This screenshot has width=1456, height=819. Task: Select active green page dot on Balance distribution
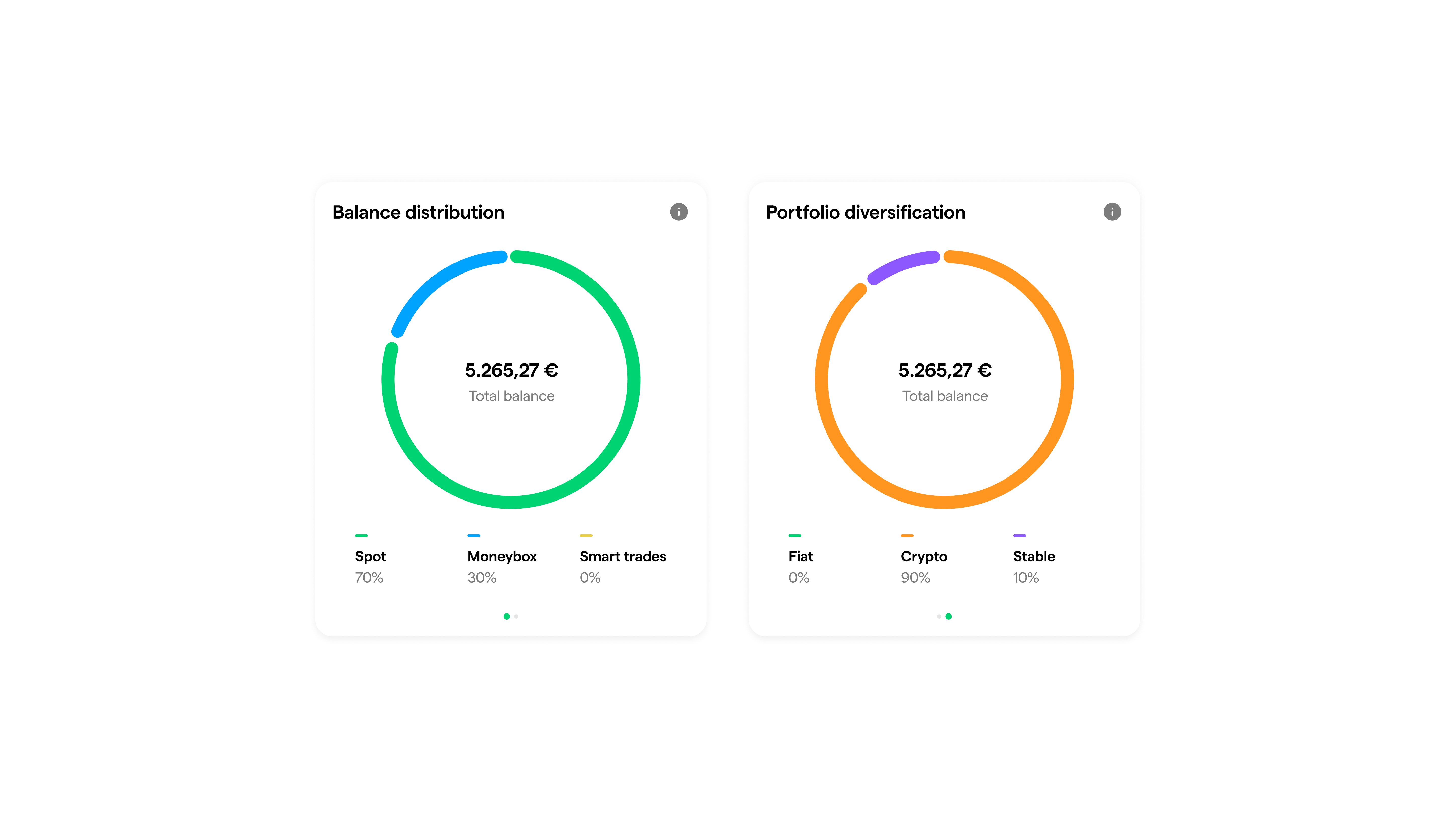click(506, 617)
